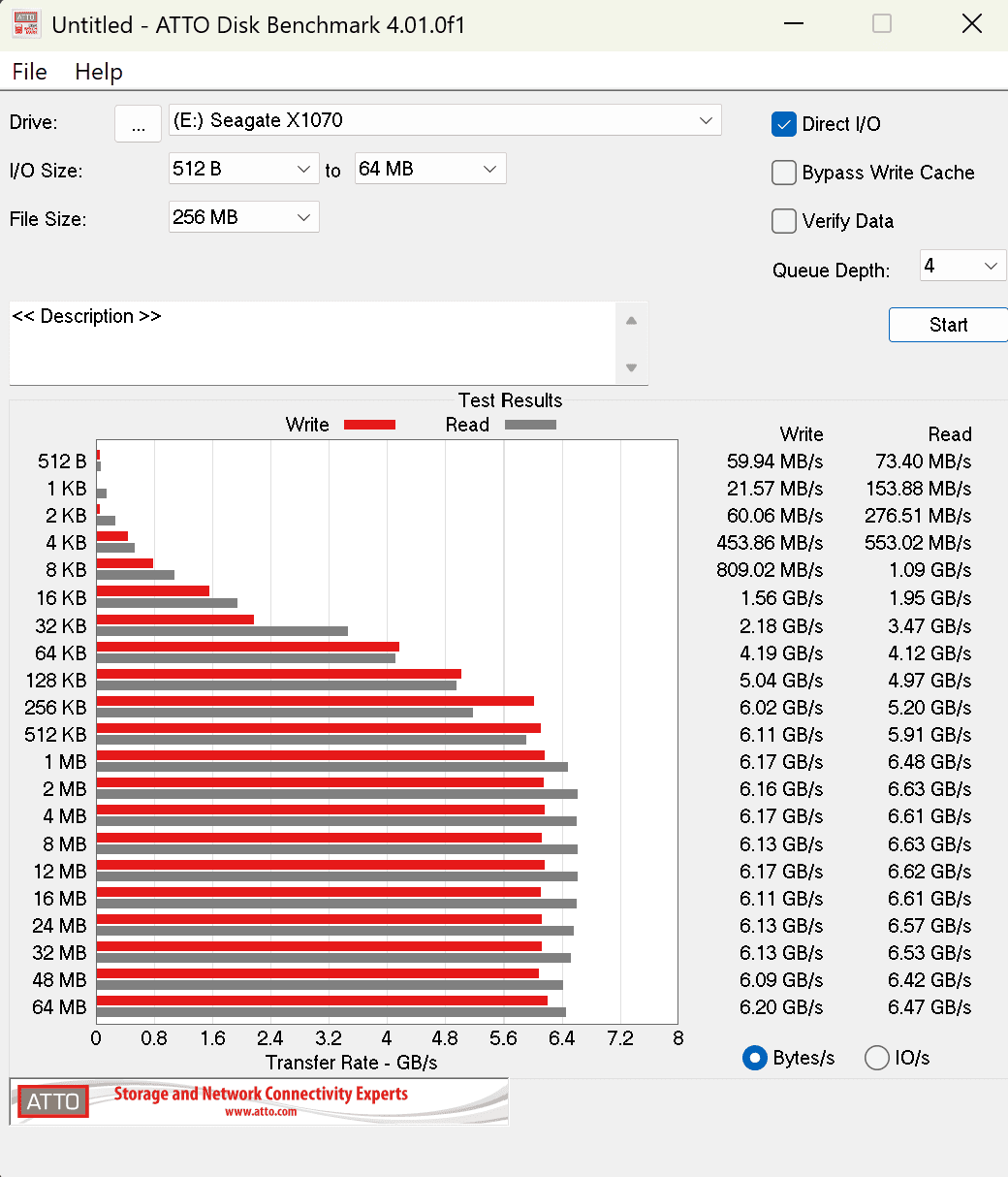This screenshot has height=1177, width=1008.
Task: Click the 8 KB read value 1.09 GB/s
Action: pyautogui.click(x=929, y=570)
